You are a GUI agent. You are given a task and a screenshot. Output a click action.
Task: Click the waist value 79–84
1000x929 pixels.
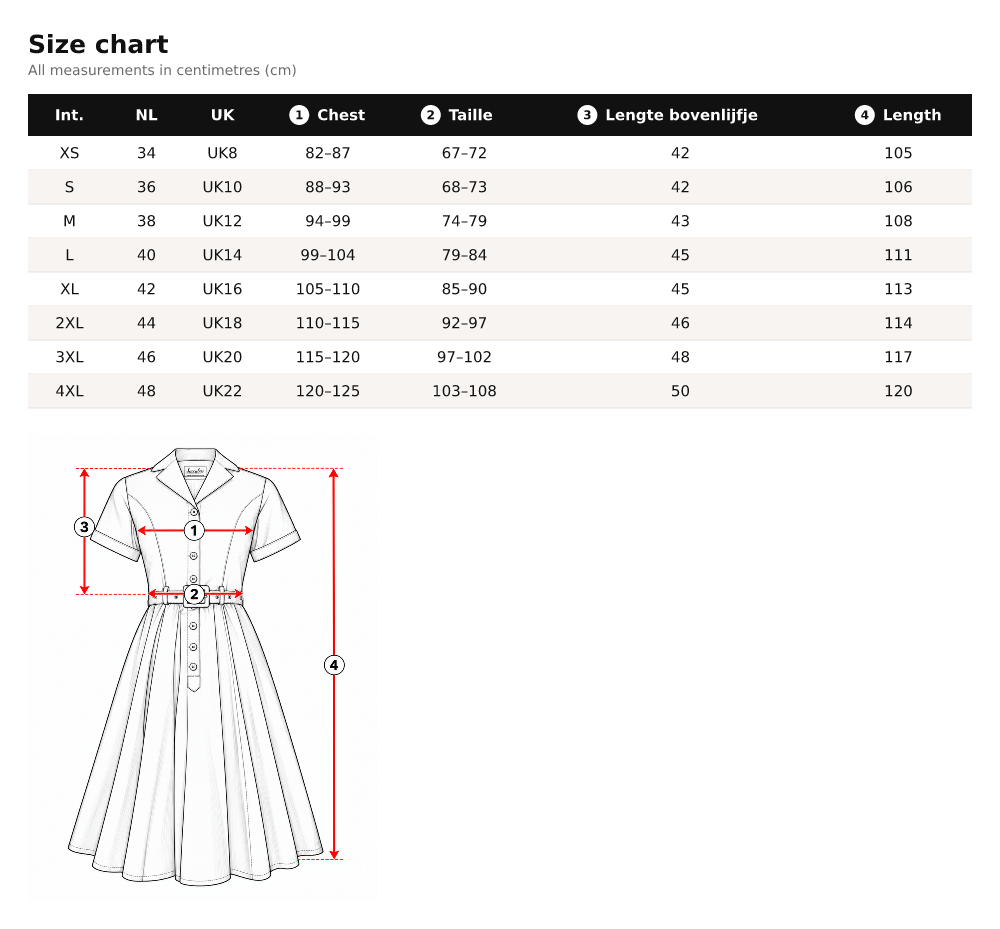pyautogui.click(x=464, y=255)
